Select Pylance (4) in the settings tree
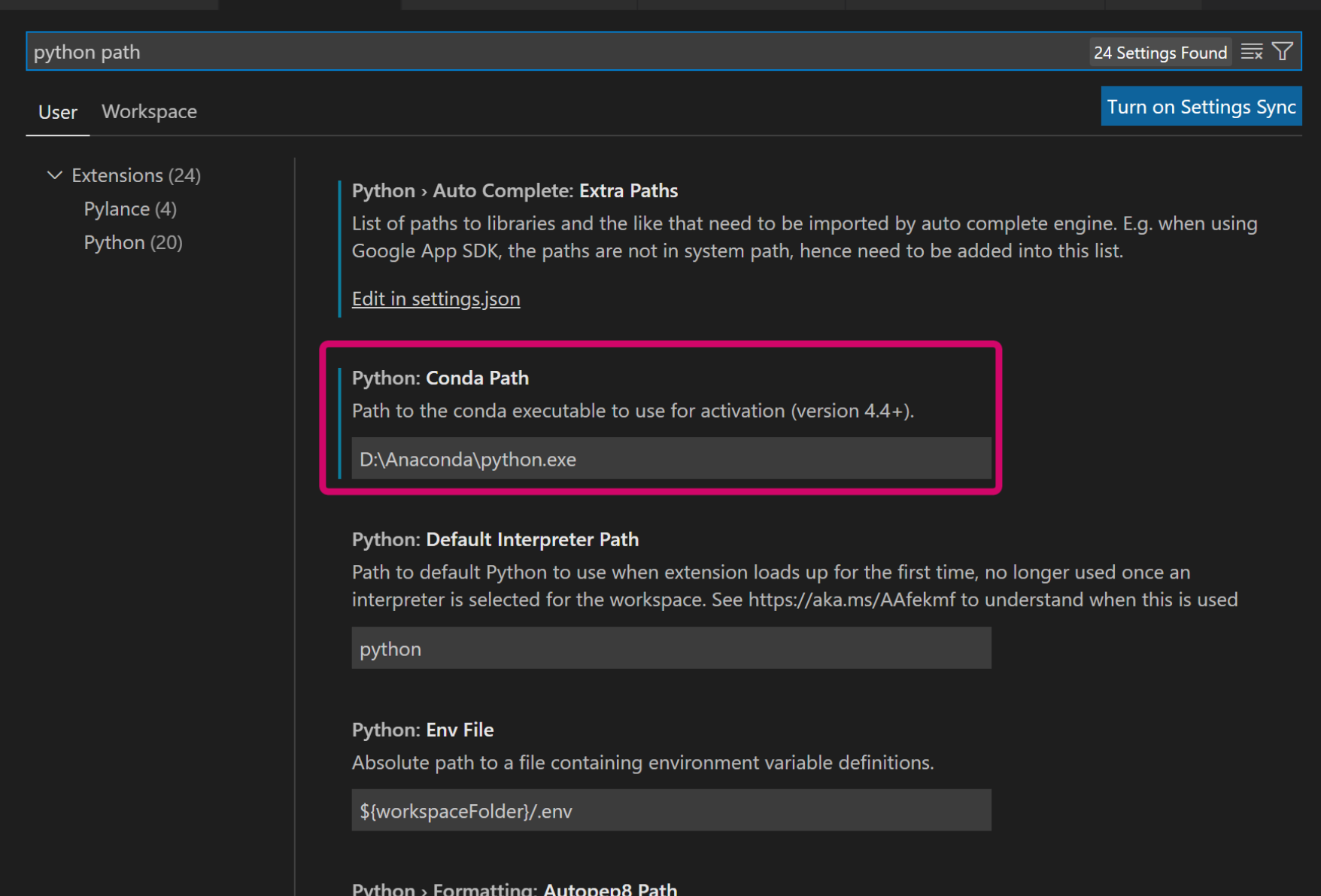The height and width of the screenshot is (896, 1321). pyautogui.click(x=129, y=209)
